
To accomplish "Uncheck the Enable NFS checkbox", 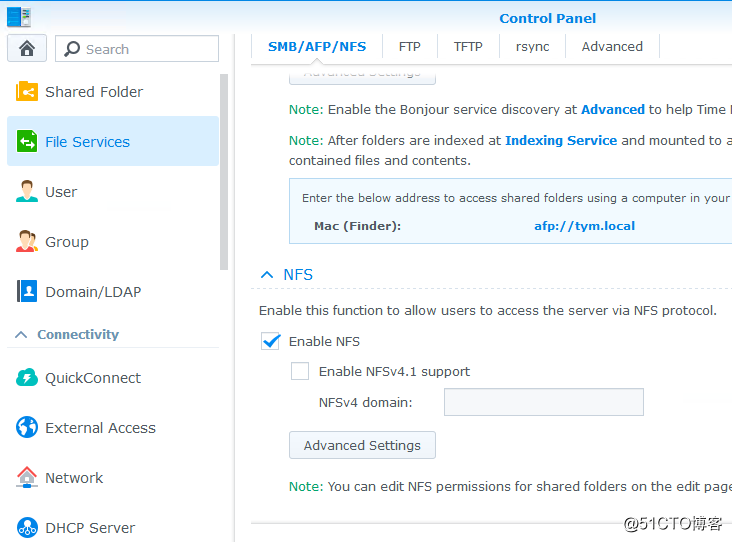I will pos(270,341).
